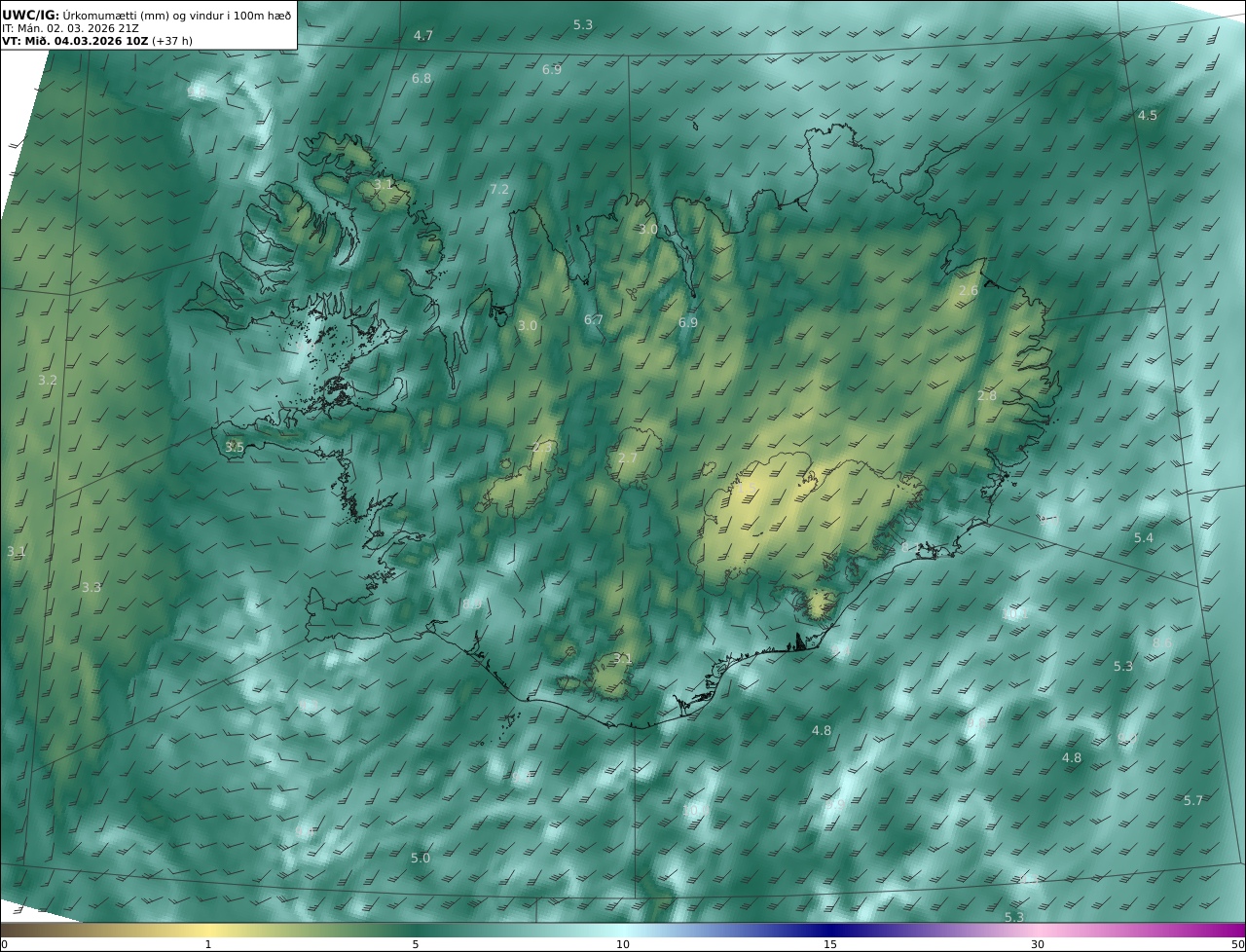Click the 3.2 value label over the western ocean
This screenshot has width=1246, height=952.
click(x=48, y=381)
